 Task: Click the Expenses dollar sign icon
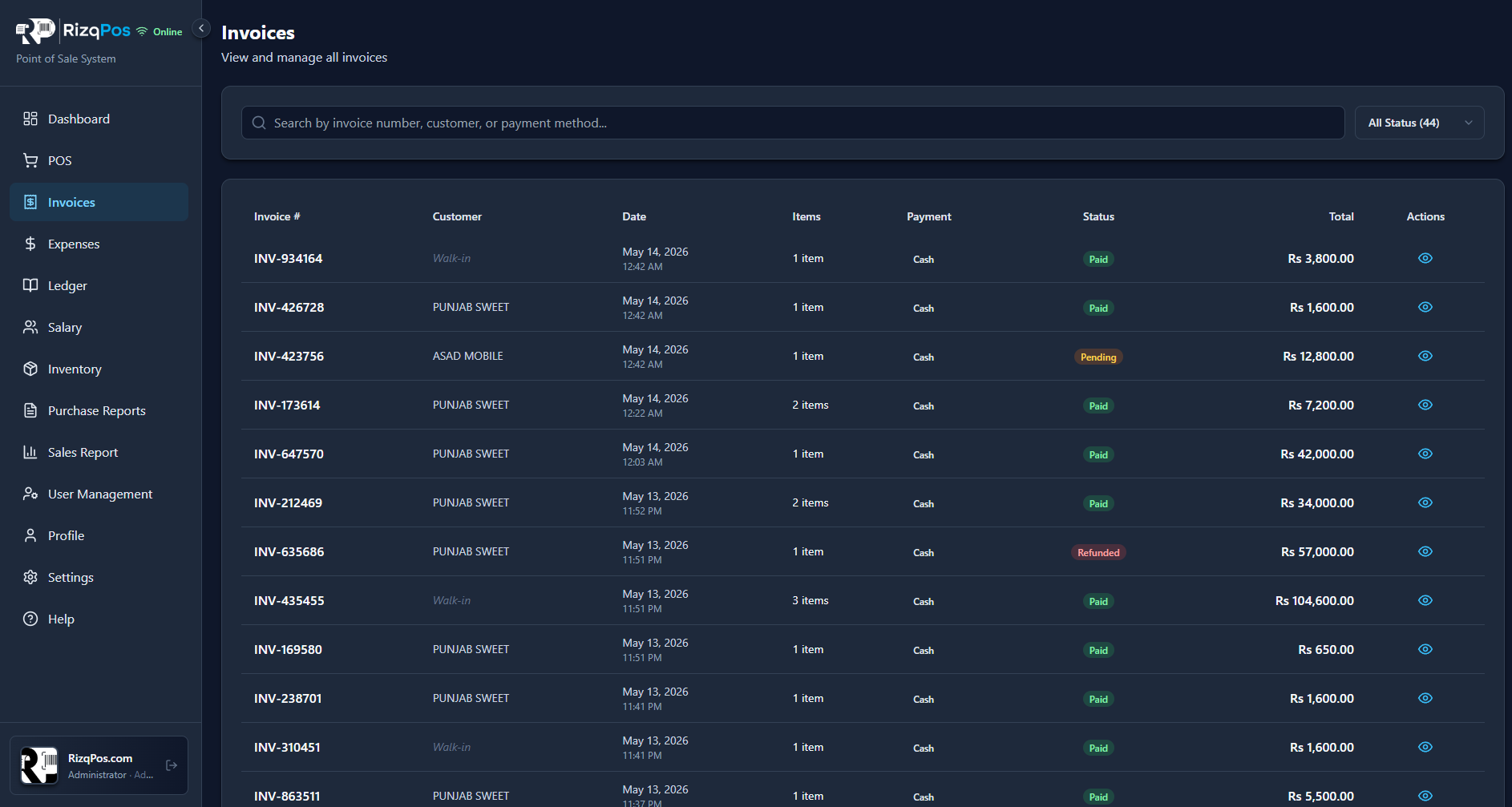pos(30,244)
